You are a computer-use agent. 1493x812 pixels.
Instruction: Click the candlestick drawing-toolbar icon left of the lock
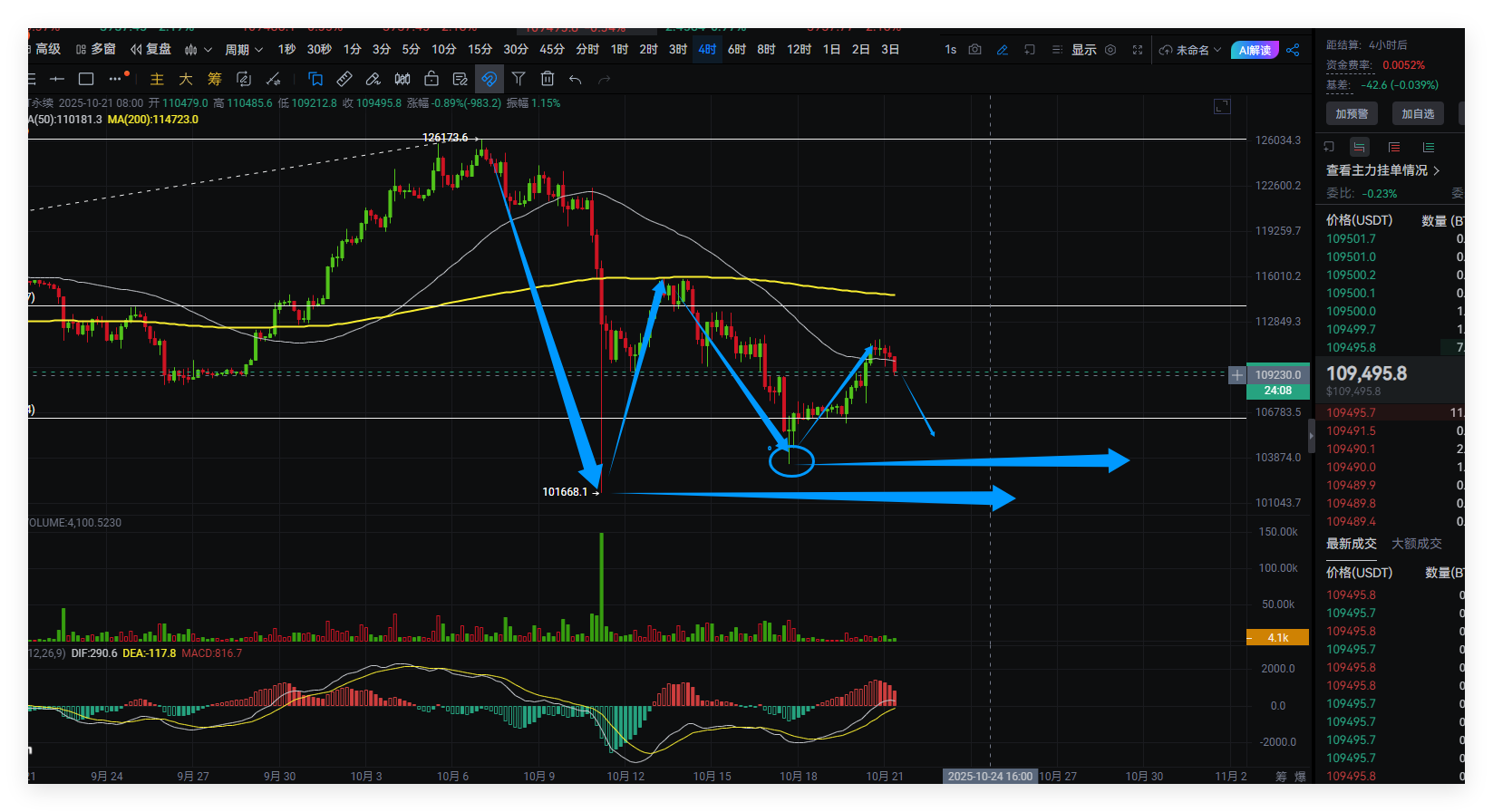tap(402, 79)
